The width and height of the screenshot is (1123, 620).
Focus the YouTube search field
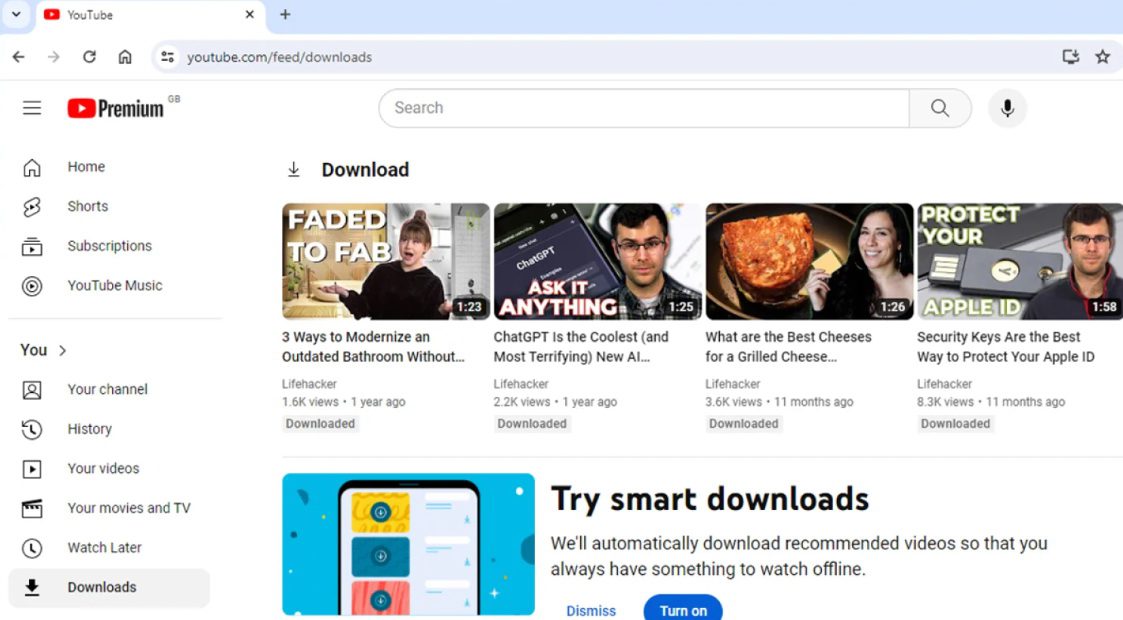click(642, 108)
